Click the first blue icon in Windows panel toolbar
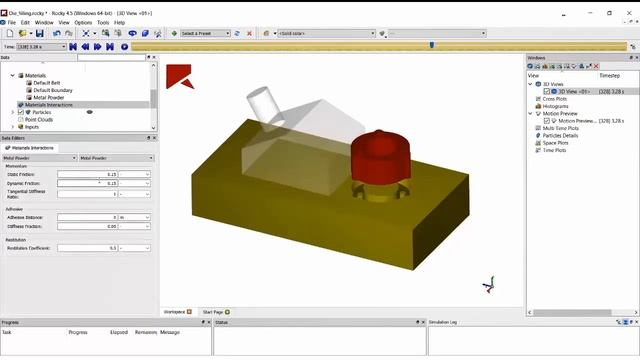 coord(530,66)
